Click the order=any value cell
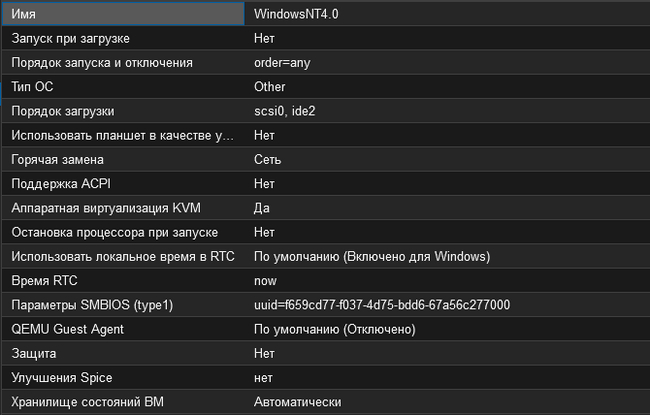 tap(286, 62)
